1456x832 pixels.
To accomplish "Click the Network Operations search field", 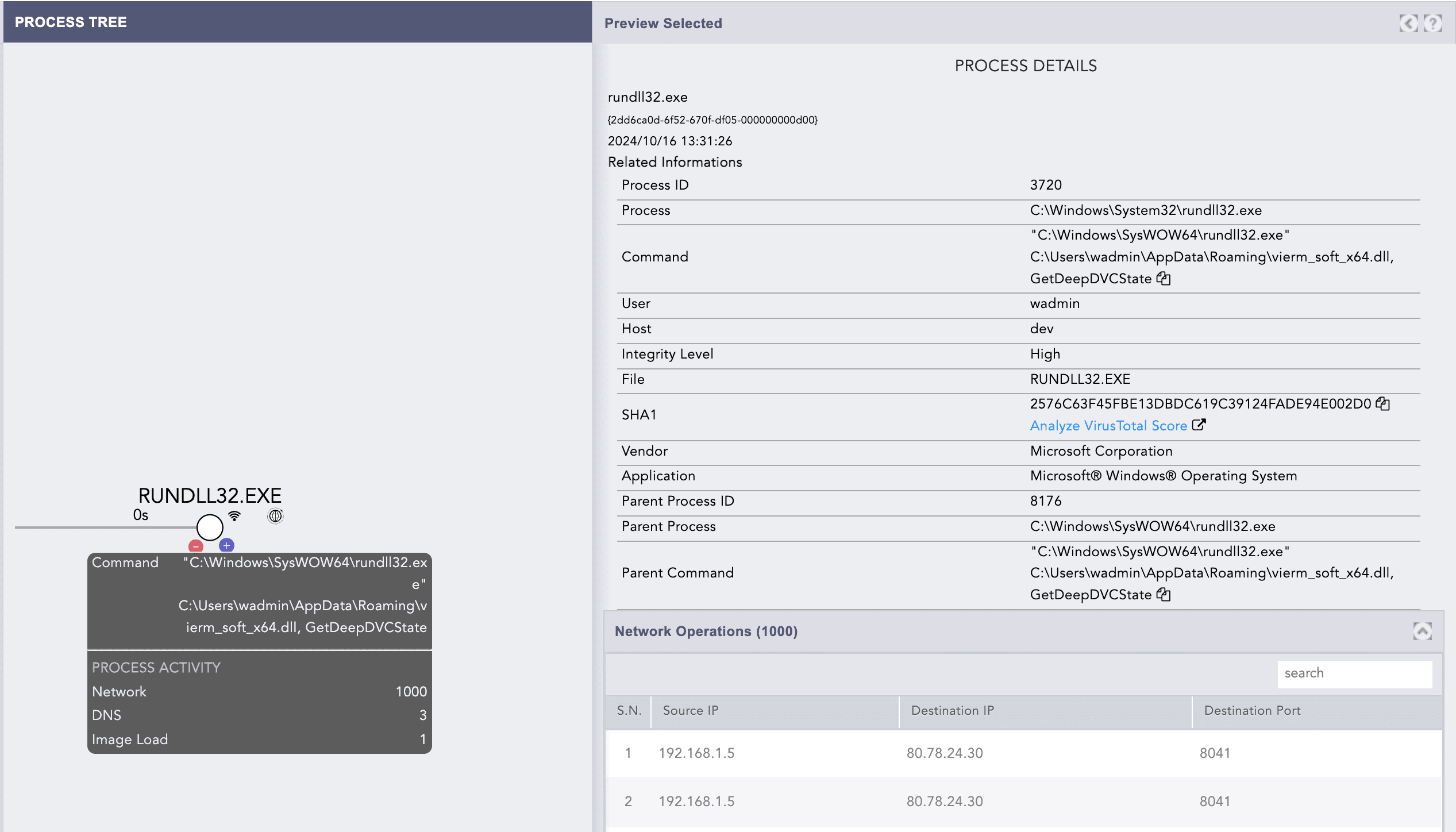I will pos(1354,673).
